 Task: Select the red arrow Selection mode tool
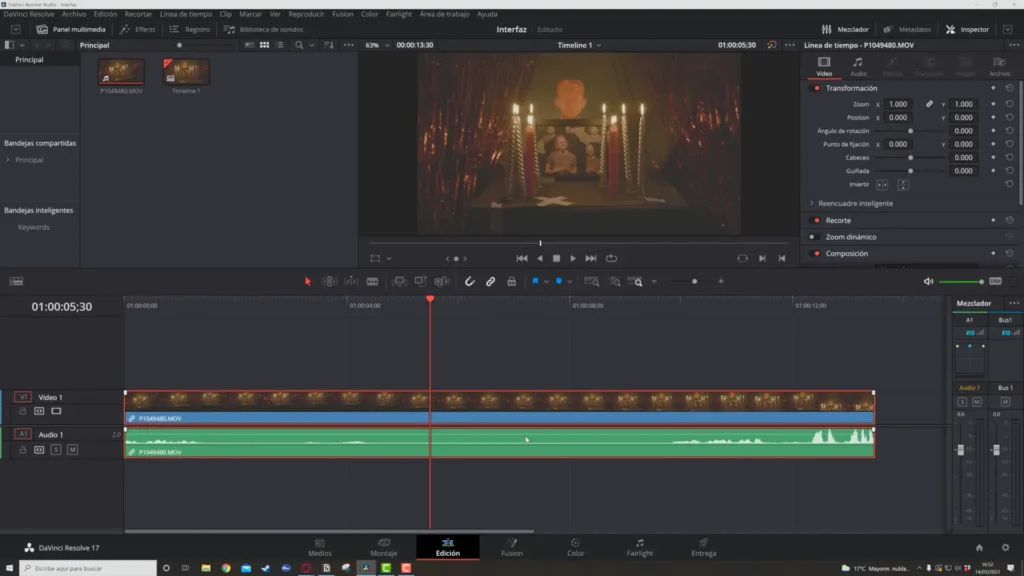click(308, 282)
